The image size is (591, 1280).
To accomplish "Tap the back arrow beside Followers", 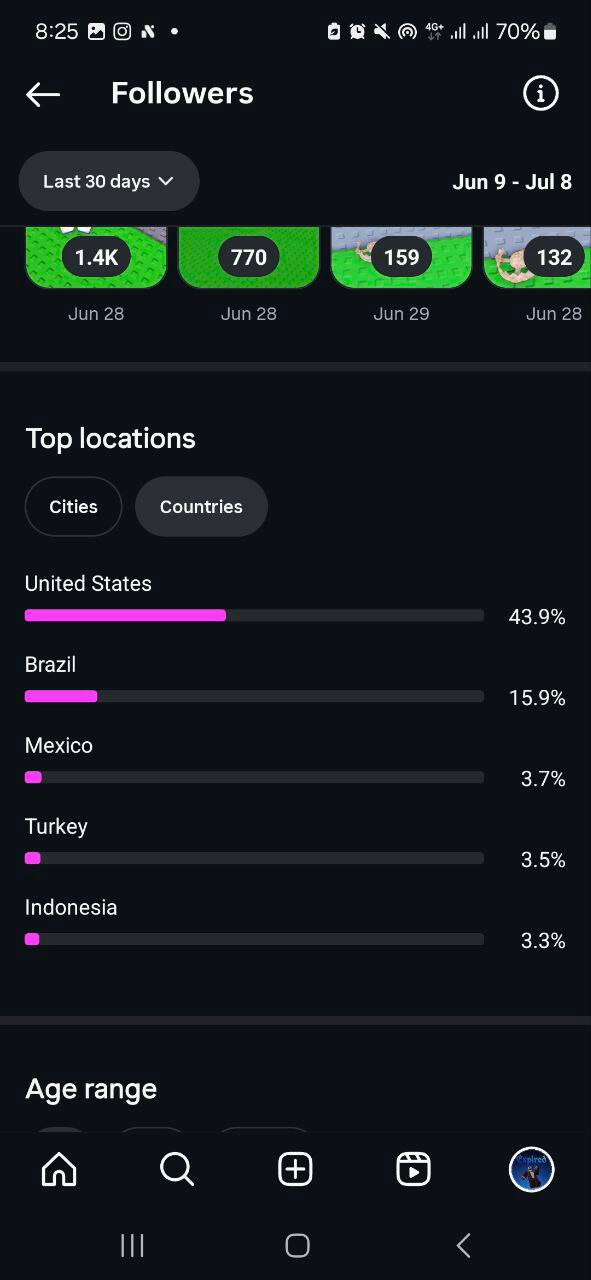I will tap(43, 94).
